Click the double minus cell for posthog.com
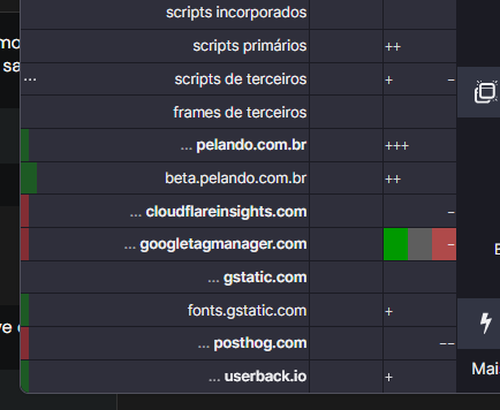 tap(420, 343)
